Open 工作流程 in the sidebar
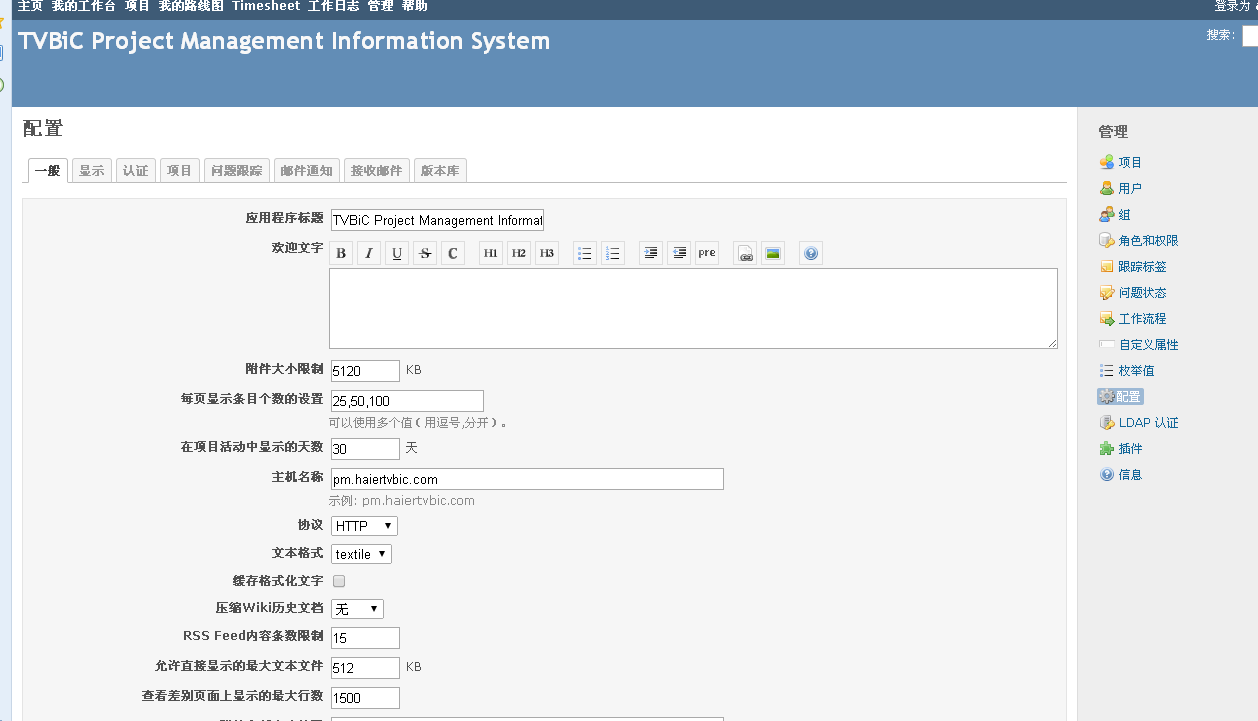1258x721 pixels. pos(1142,318)
